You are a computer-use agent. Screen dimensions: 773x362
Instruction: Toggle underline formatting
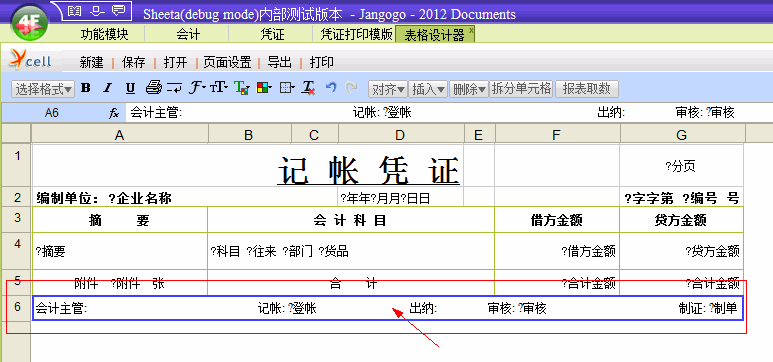pos(130,88)
